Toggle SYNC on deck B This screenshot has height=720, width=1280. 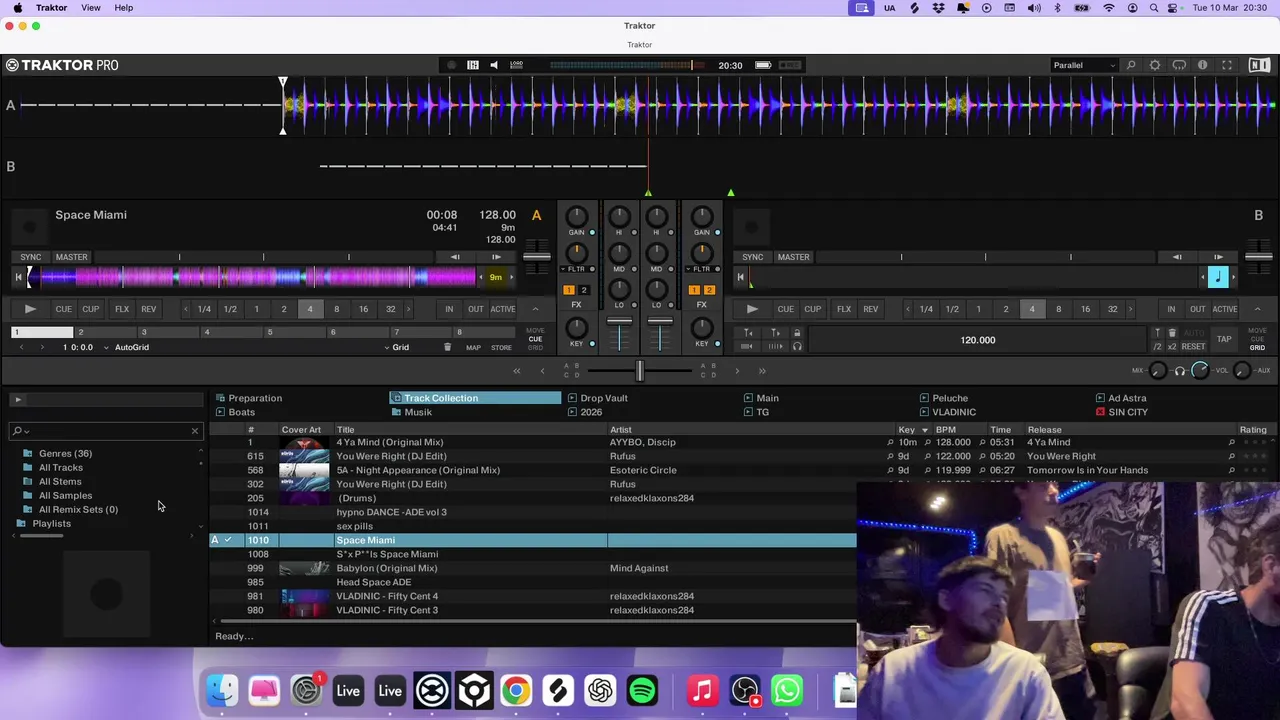(753, 257)
